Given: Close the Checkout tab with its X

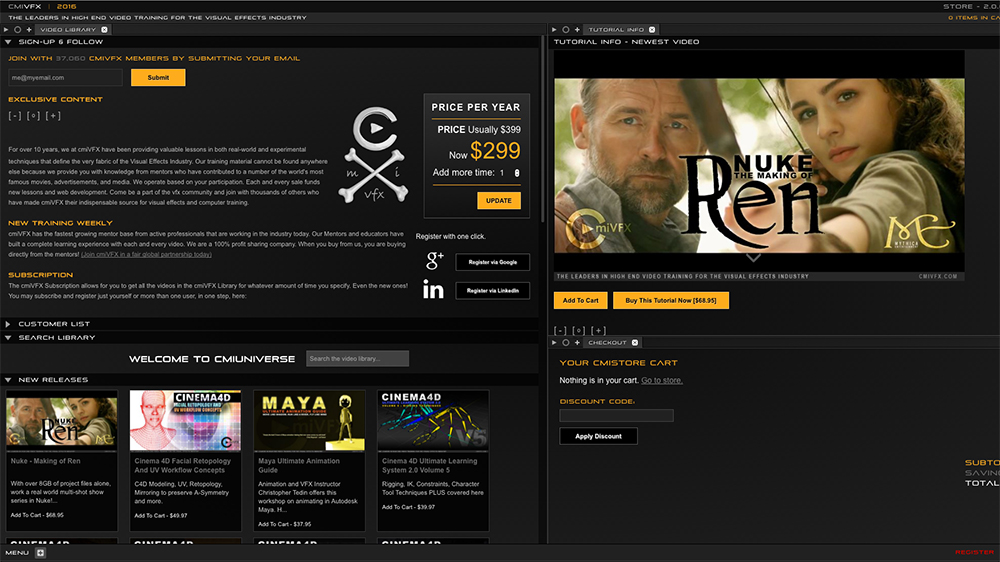Looking at the screenshot, I should pos(635,343).
